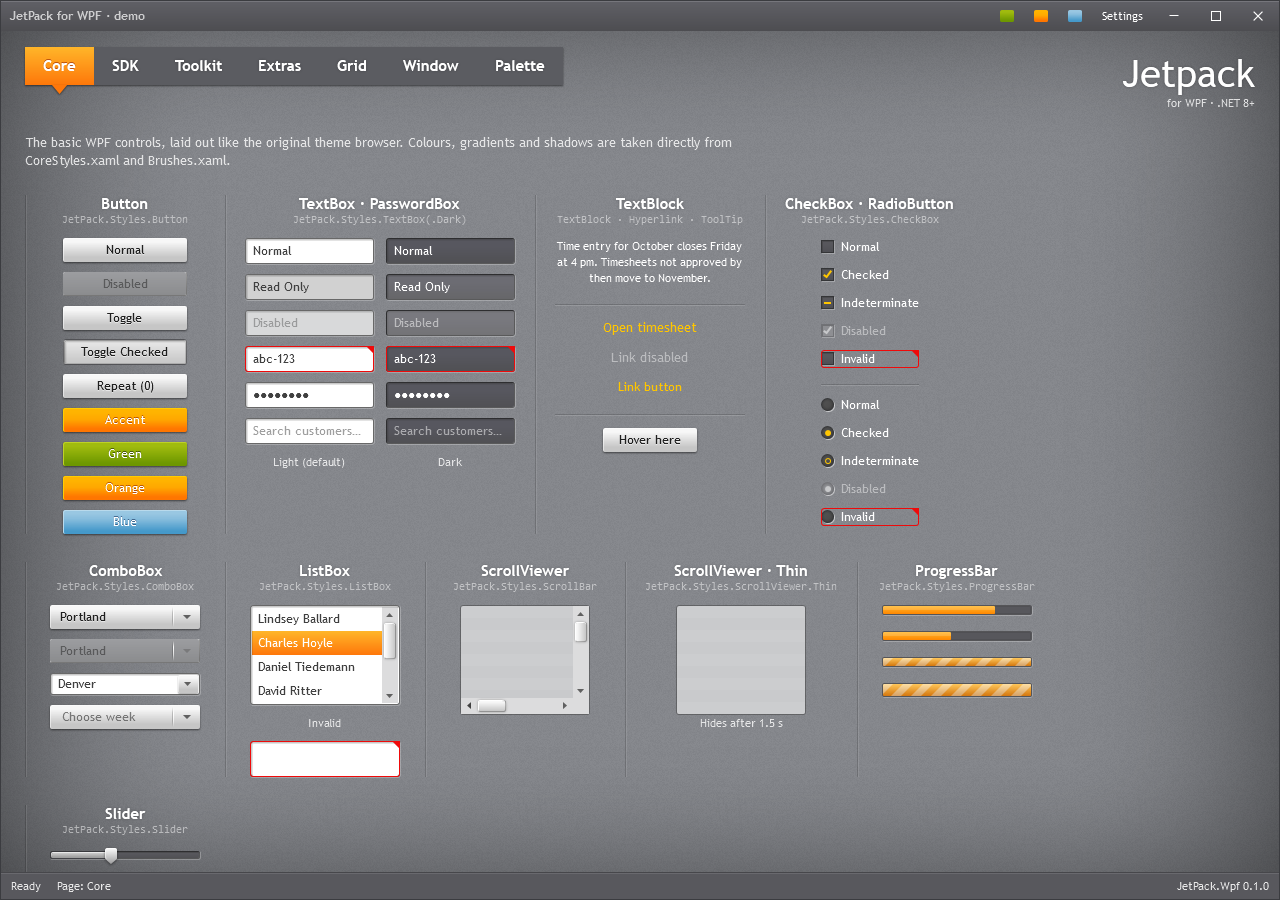
Task: Open Settings in the title bar
Action: pos(1122,16)
